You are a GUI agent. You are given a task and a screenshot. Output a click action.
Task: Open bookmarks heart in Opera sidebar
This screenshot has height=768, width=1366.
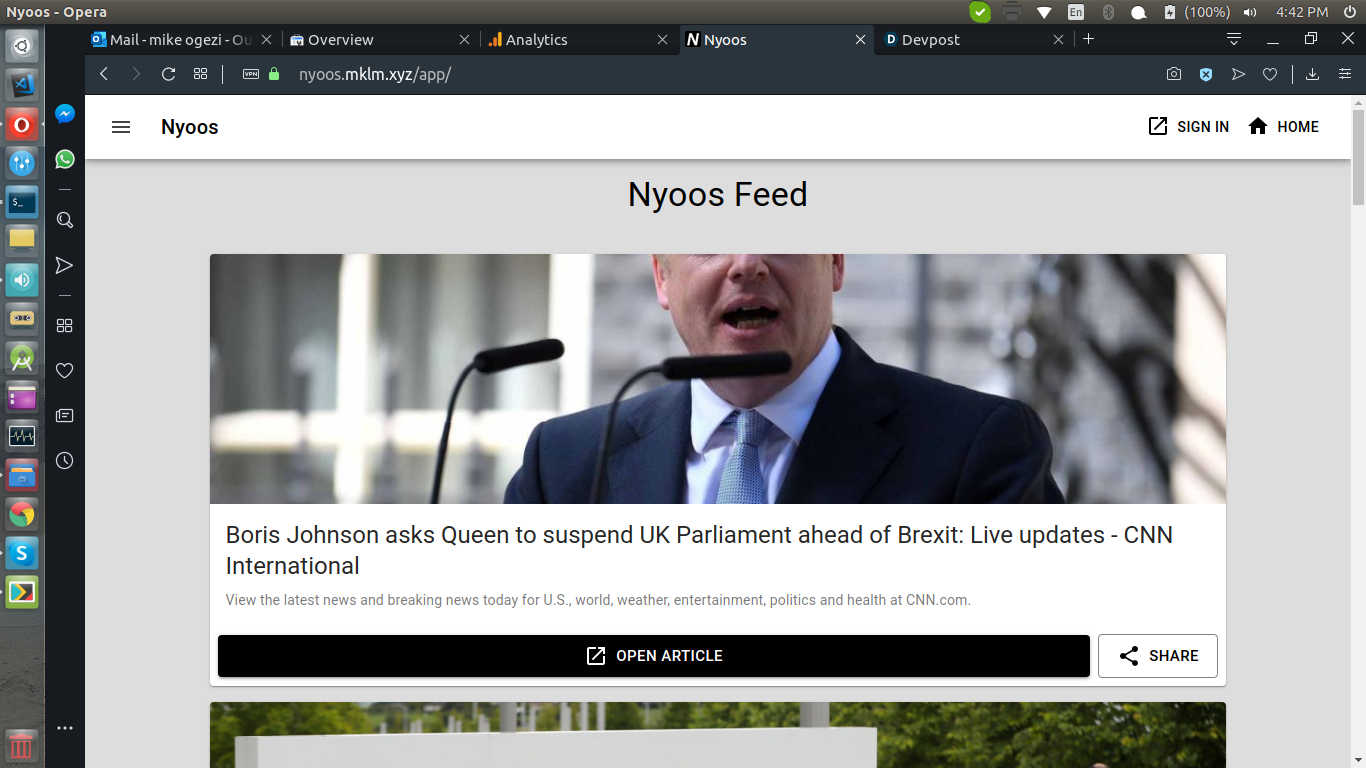pyautogui.click(x=65, y=371)
